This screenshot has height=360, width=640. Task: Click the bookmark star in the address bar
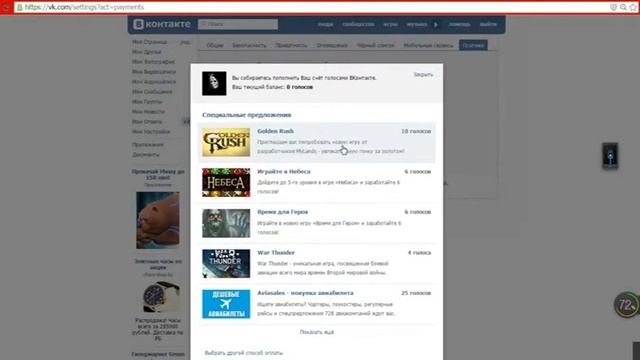click(633, 7)
